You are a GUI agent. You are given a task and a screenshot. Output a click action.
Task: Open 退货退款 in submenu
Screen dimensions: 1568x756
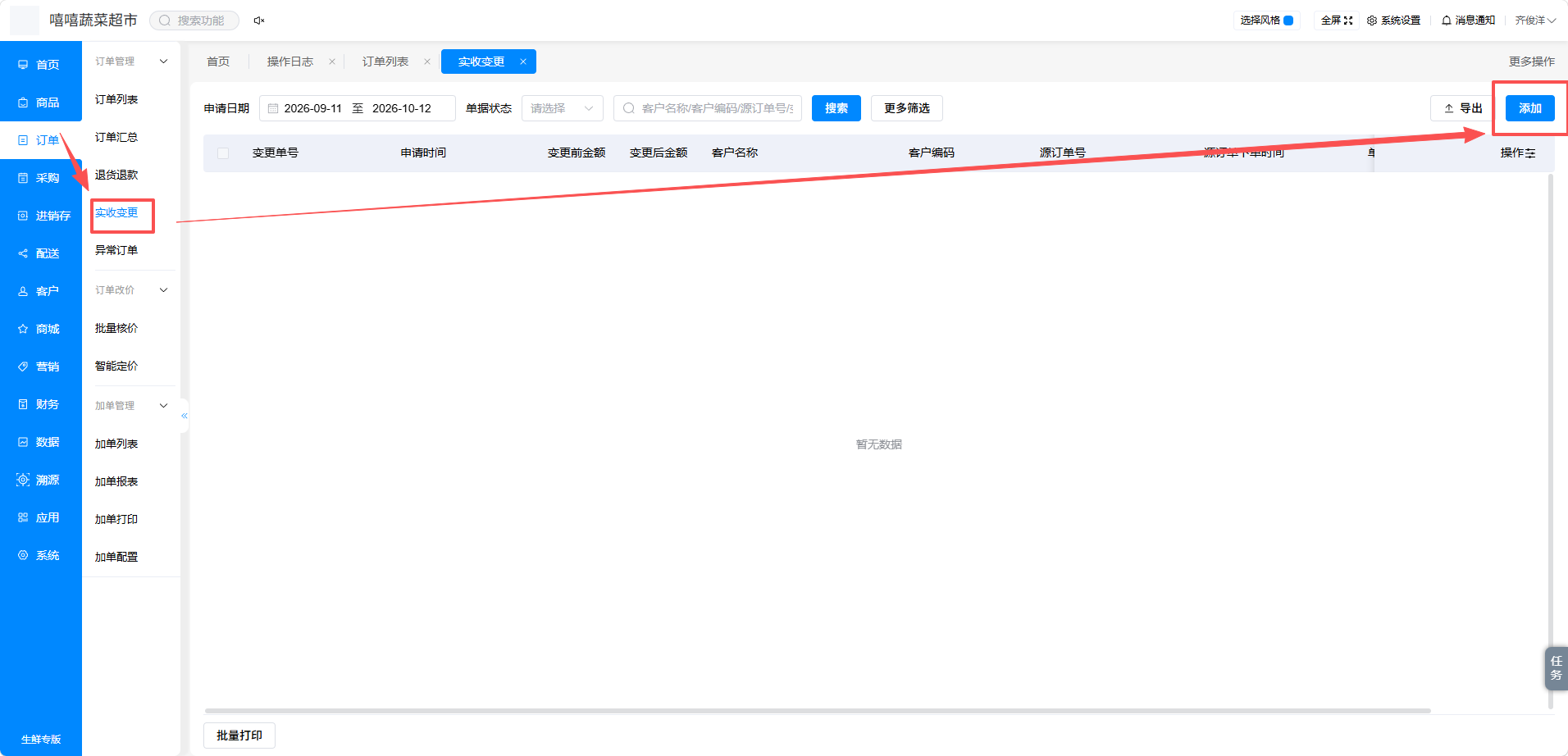coord(116,175)
